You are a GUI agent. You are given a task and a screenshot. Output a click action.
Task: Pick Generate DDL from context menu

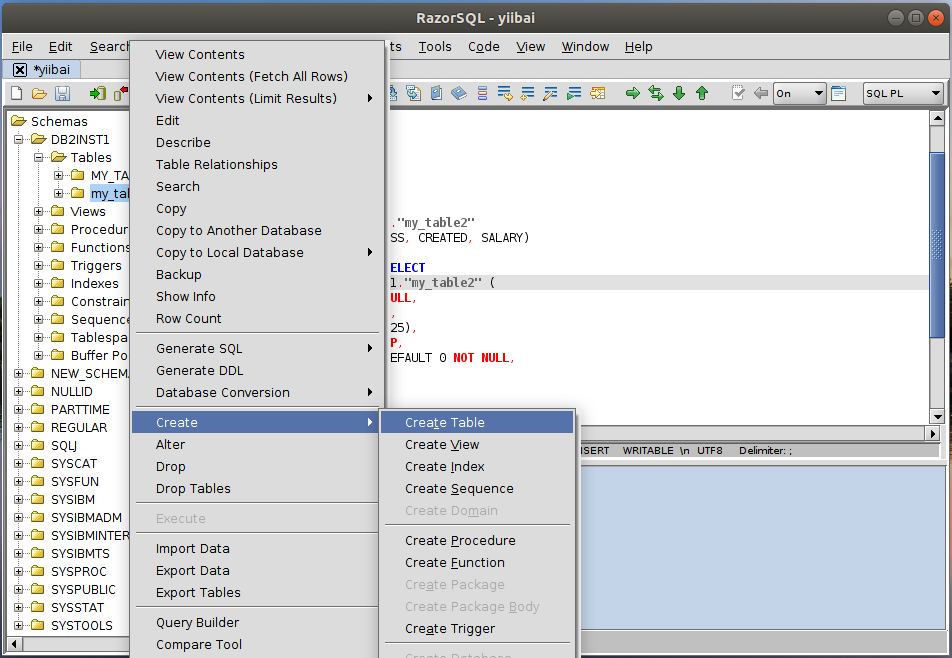pos(199,370)
